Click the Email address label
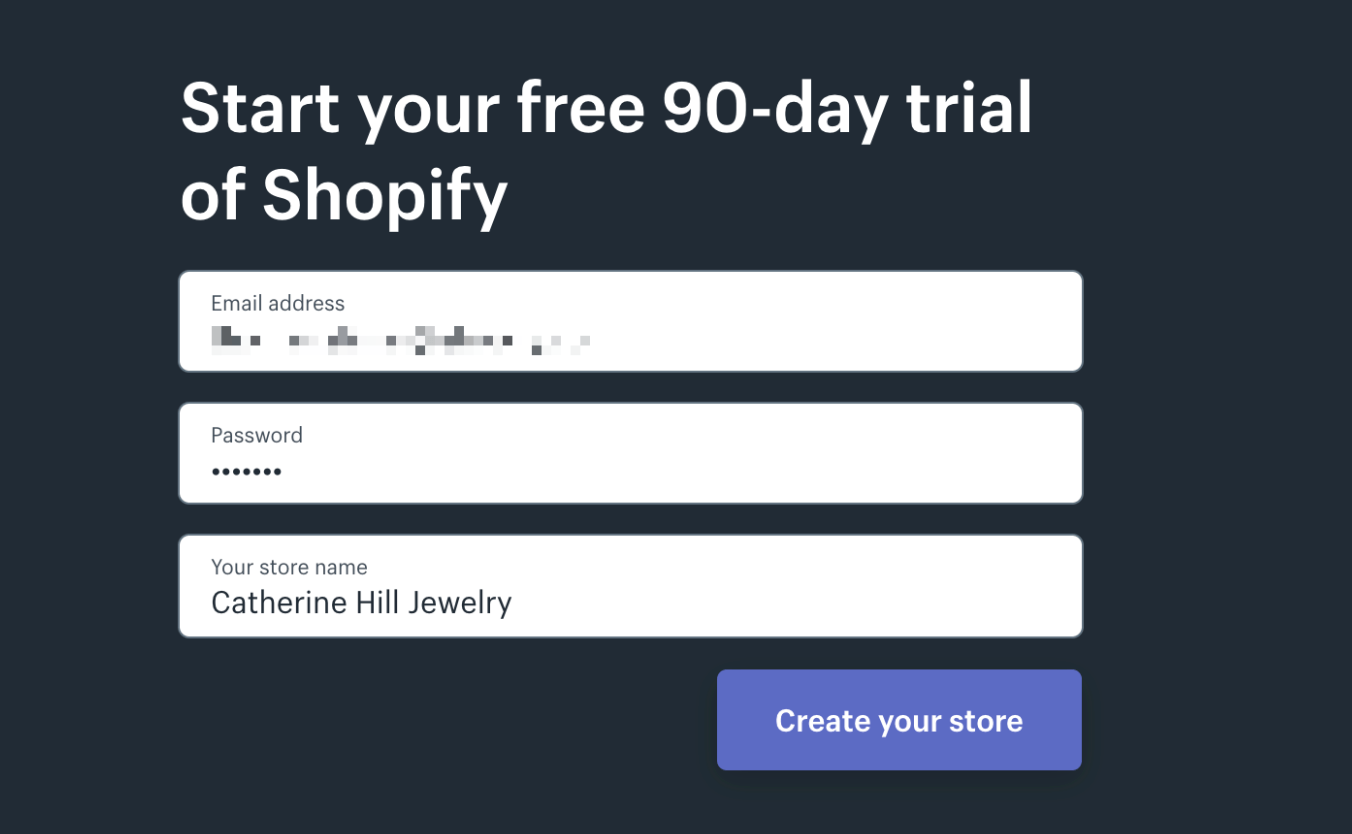Viewport: 1352px width, 834px height. 277,302
